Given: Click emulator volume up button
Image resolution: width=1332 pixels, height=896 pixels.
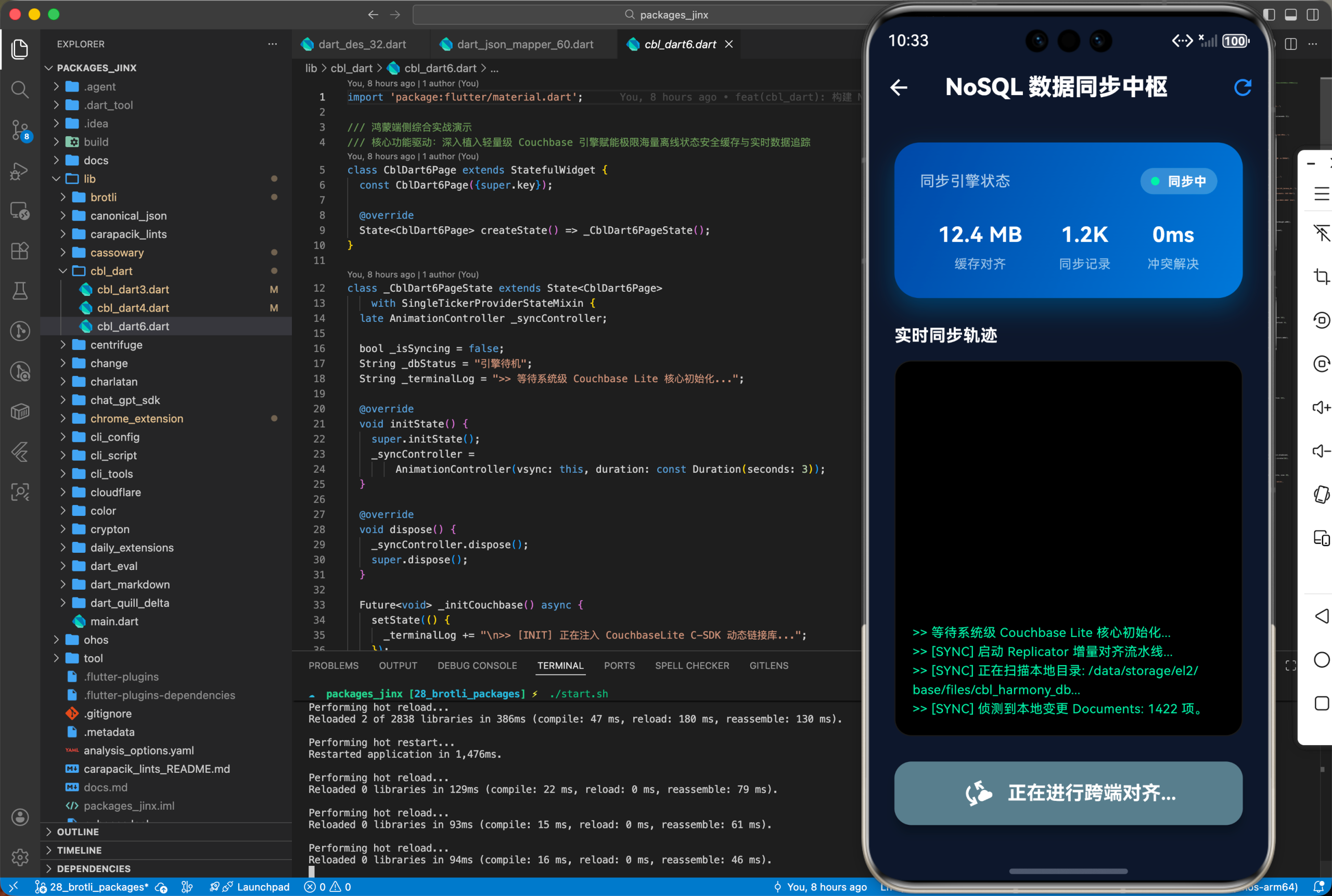Looking at the screenshot, I should coord(1321,407).
